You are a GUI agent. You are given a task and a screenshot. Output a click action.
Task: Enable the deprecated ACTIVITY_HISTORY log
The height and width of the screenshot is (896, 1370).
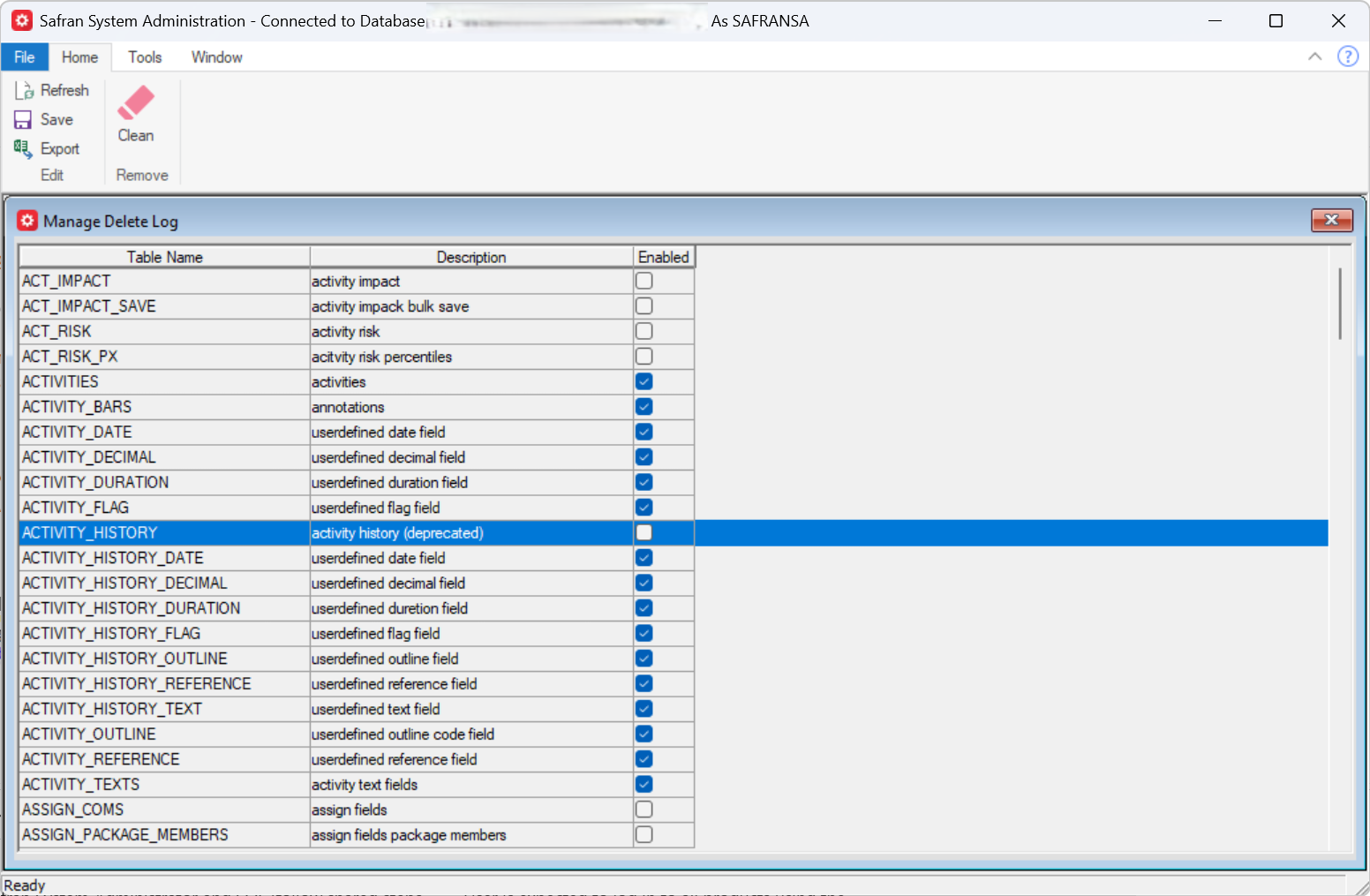click(644, 532)
